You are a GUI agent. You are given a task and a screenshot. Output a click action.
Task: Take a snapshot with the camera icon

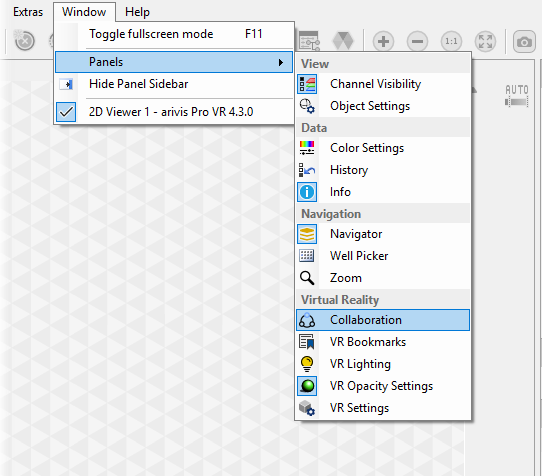tap(524, 42)
